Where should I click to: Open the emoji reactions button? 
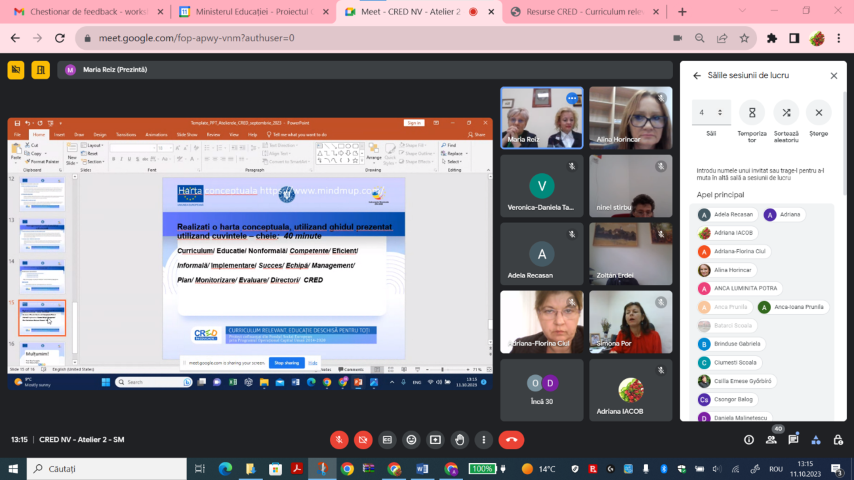click(411, 439)
